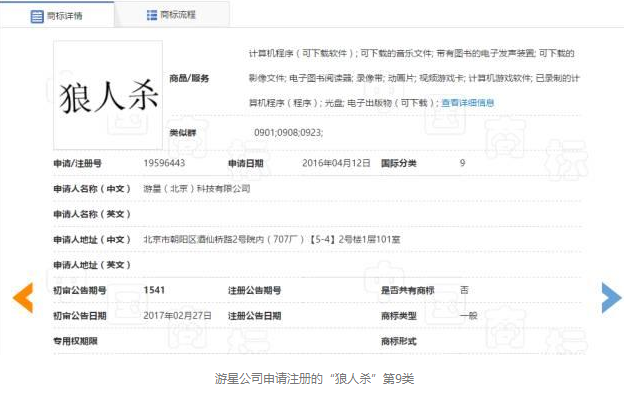Click the 申请人地址（中文） label
The width and height of the screenshot is (624, 396).
pyautogui.click(x=92, y=240)
